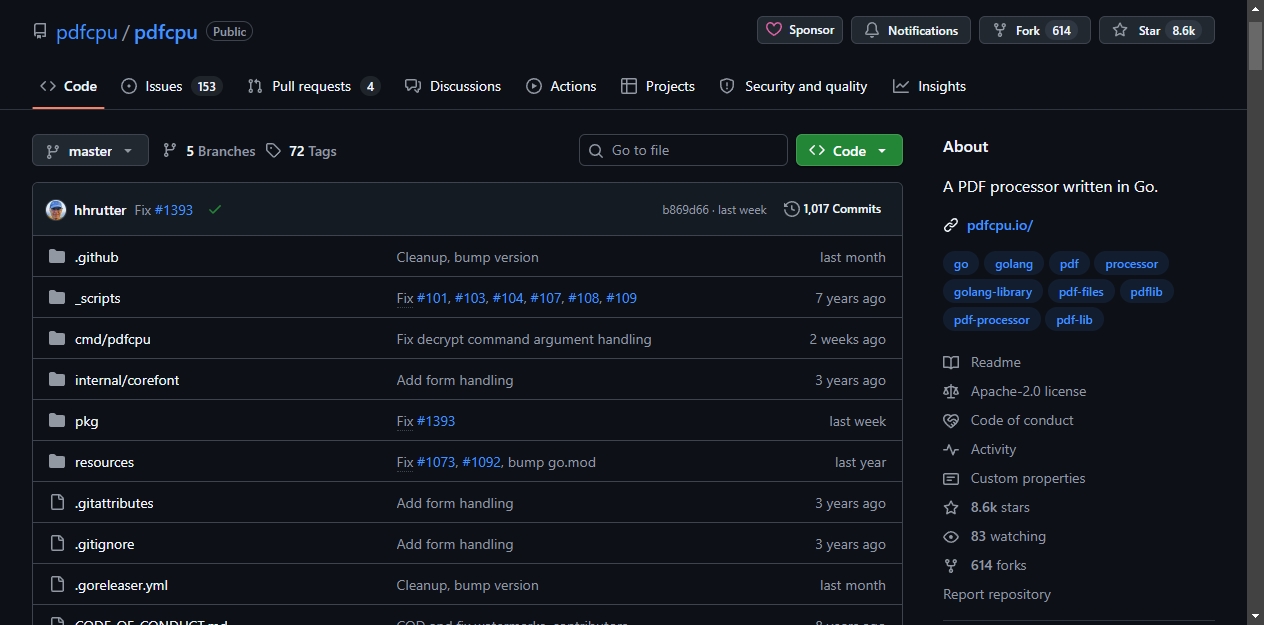1264x625 pixels.
Task: Click the folder icon next to pkg
Action: point(57,421)
